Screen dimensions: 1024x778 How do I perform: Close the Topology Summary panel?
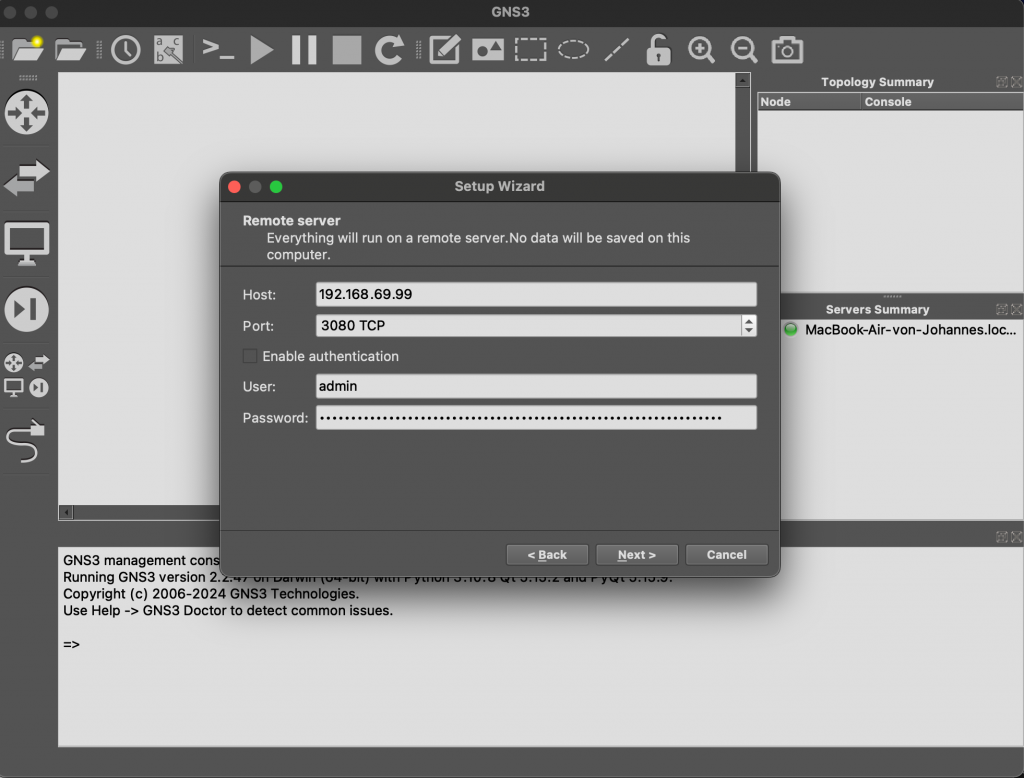pyautogui.click(x=1016, y=82)
